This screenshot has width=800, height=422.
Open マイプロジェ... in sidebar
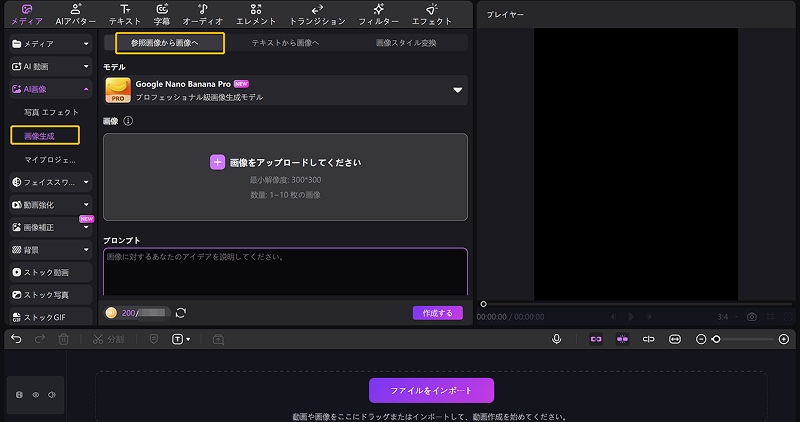tap(50, 160)
